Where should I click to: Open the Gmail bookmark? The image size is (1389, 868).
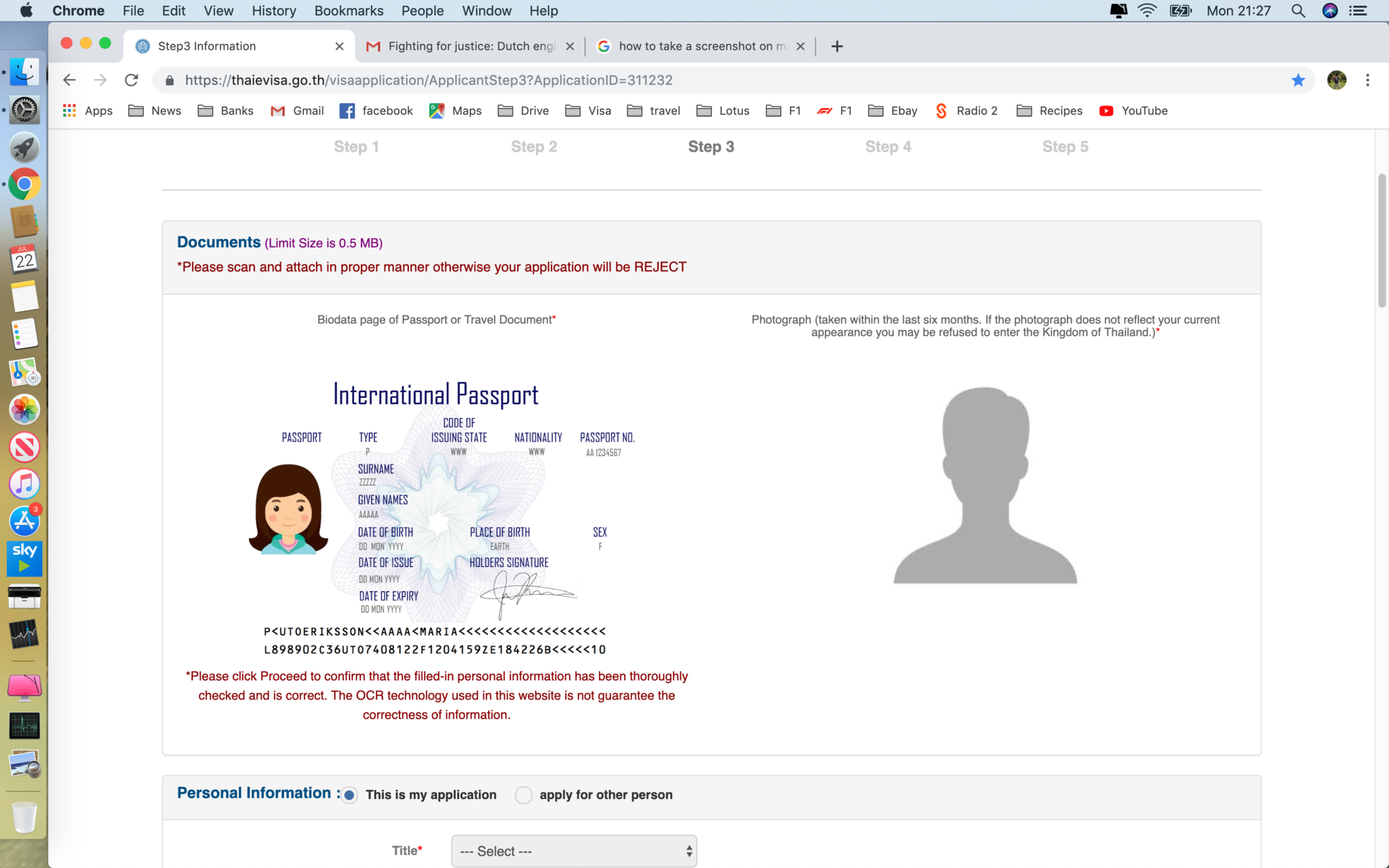[297, 111]
